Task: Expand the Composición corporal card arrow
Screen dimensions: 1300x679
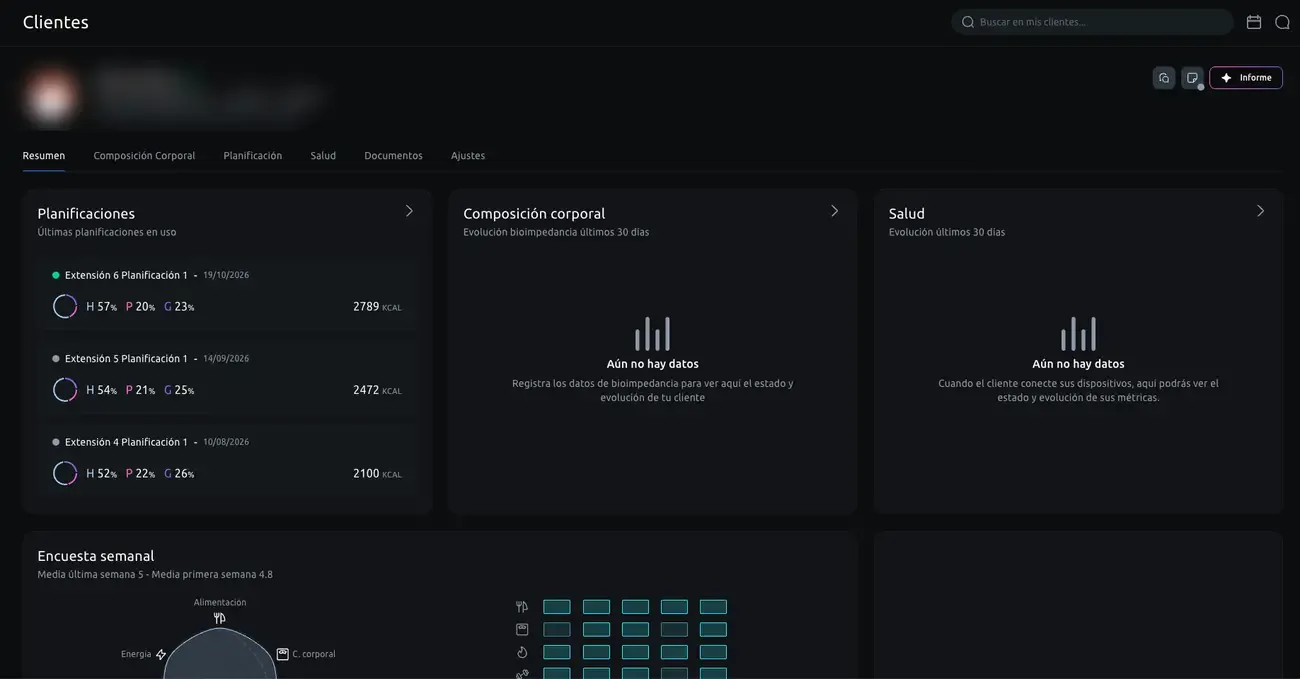Action: point(835,211)
